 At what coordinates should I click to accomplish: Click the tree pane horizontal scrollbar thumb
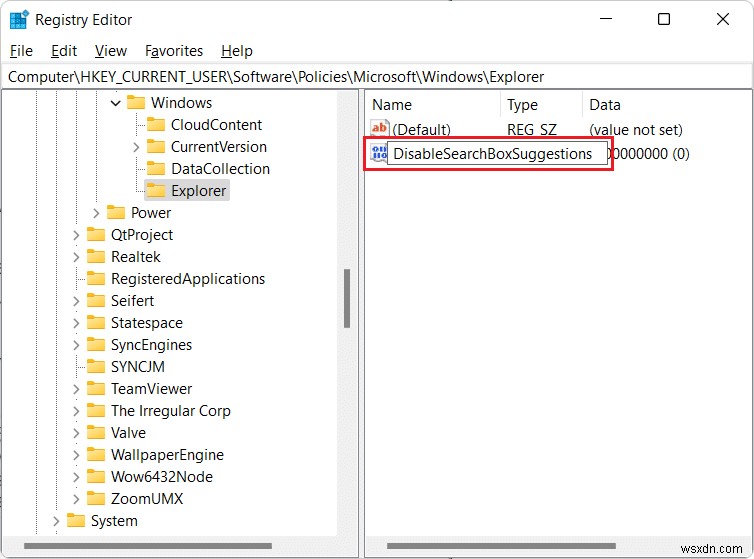(148, 546)
